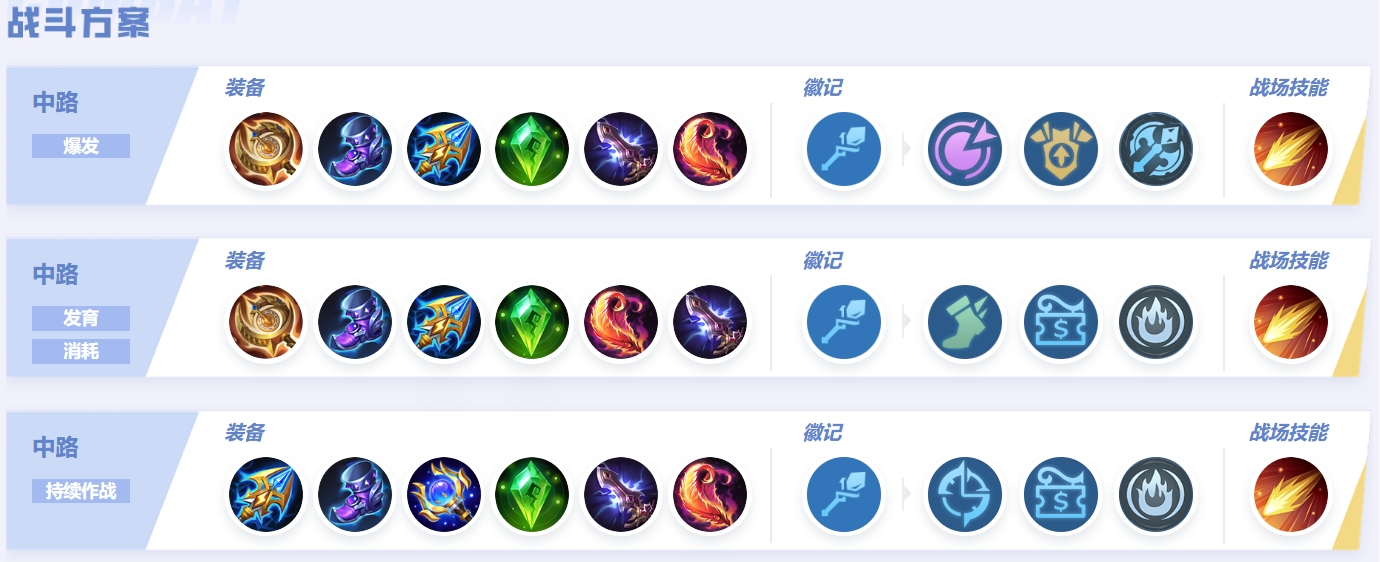This screenshot has width=1380, height=562.
Task: Select the fireball battle skill in the 持续作战 row
Action: pos(1290,495)
